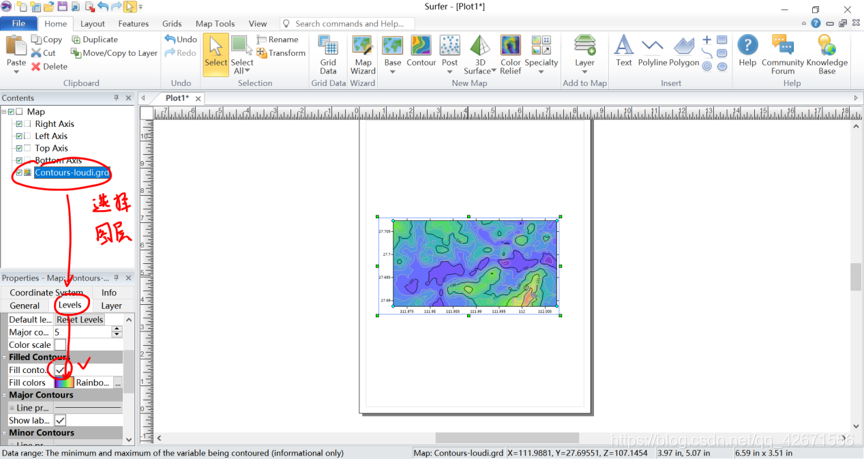Viewport: 864px width, 459px height.
Task: Click the Duplicate command
Action: coord(95,39)
